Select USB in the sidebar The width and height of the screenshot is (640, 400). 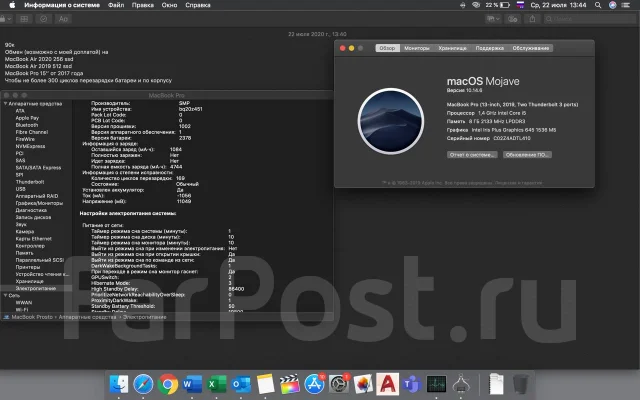(x=20, y=189)
